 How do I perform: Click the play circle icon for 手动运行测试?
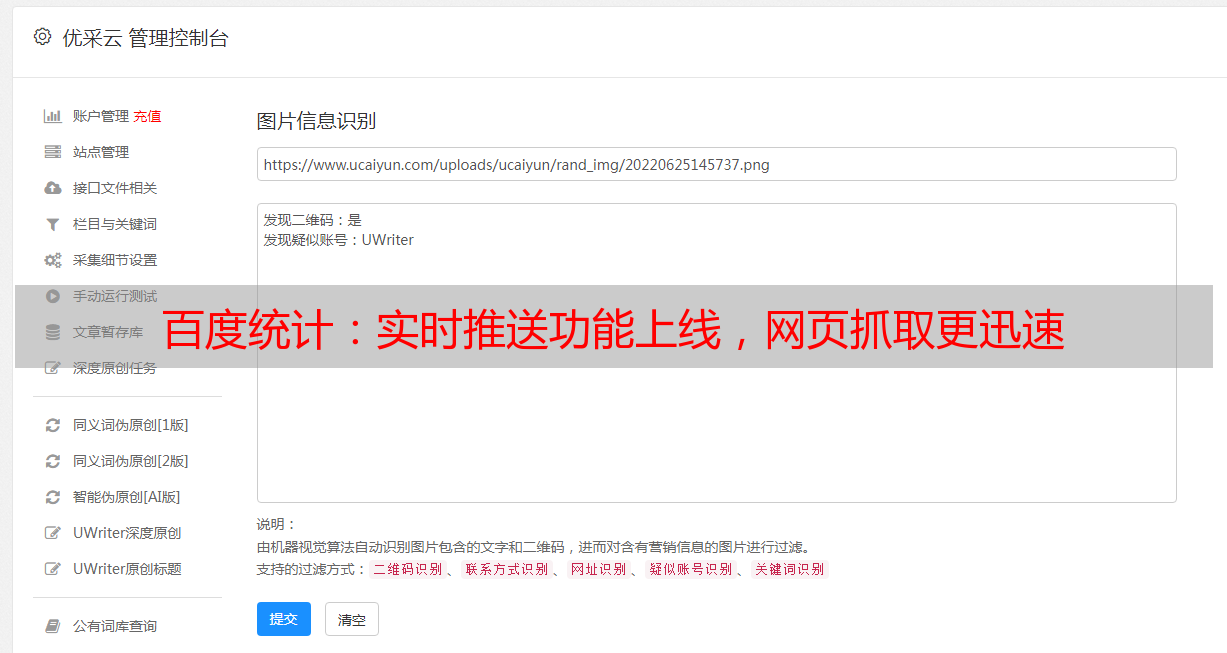[53, 296]
